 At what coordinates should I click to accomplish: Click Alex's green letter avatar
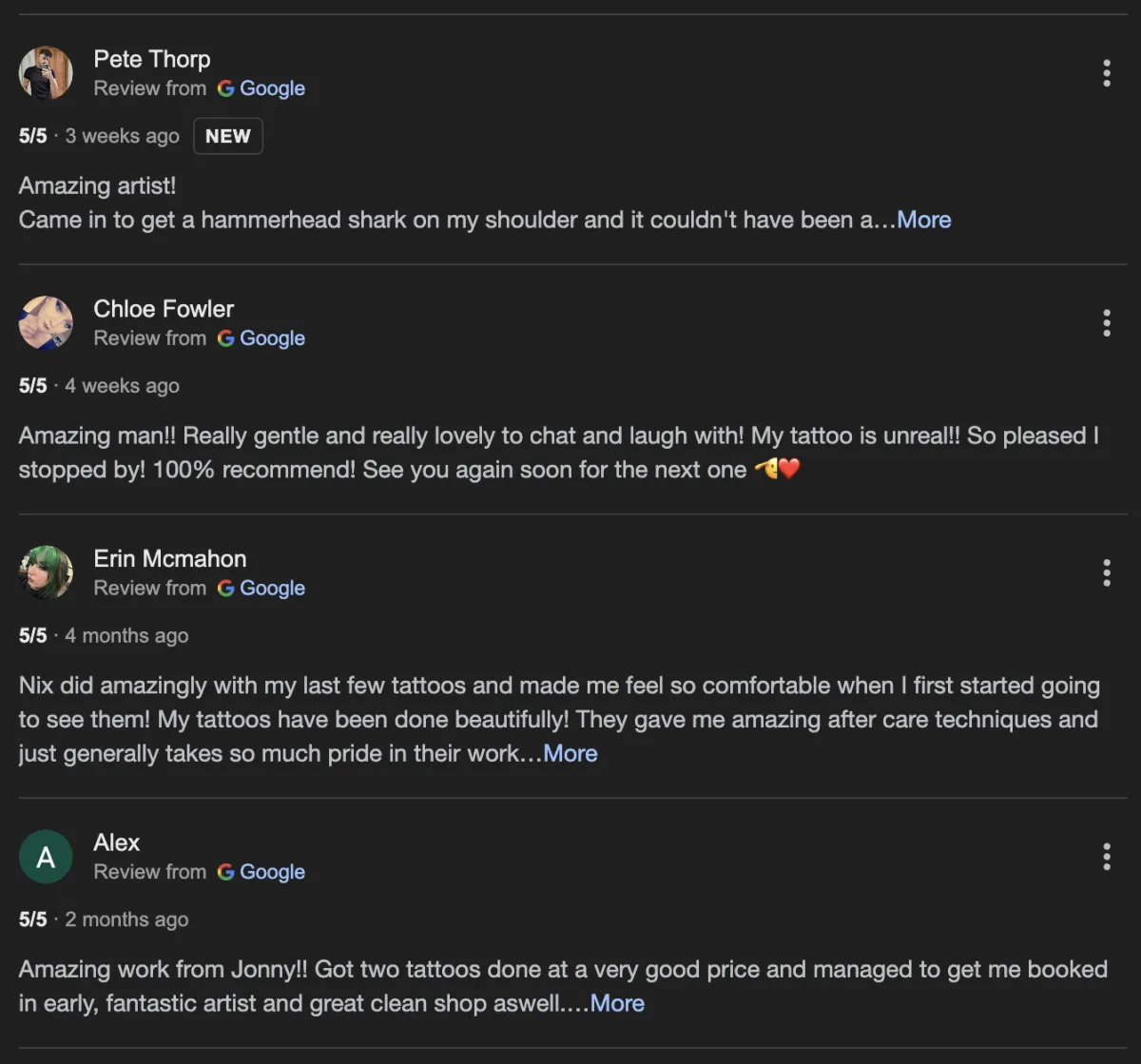click(46, 857)
